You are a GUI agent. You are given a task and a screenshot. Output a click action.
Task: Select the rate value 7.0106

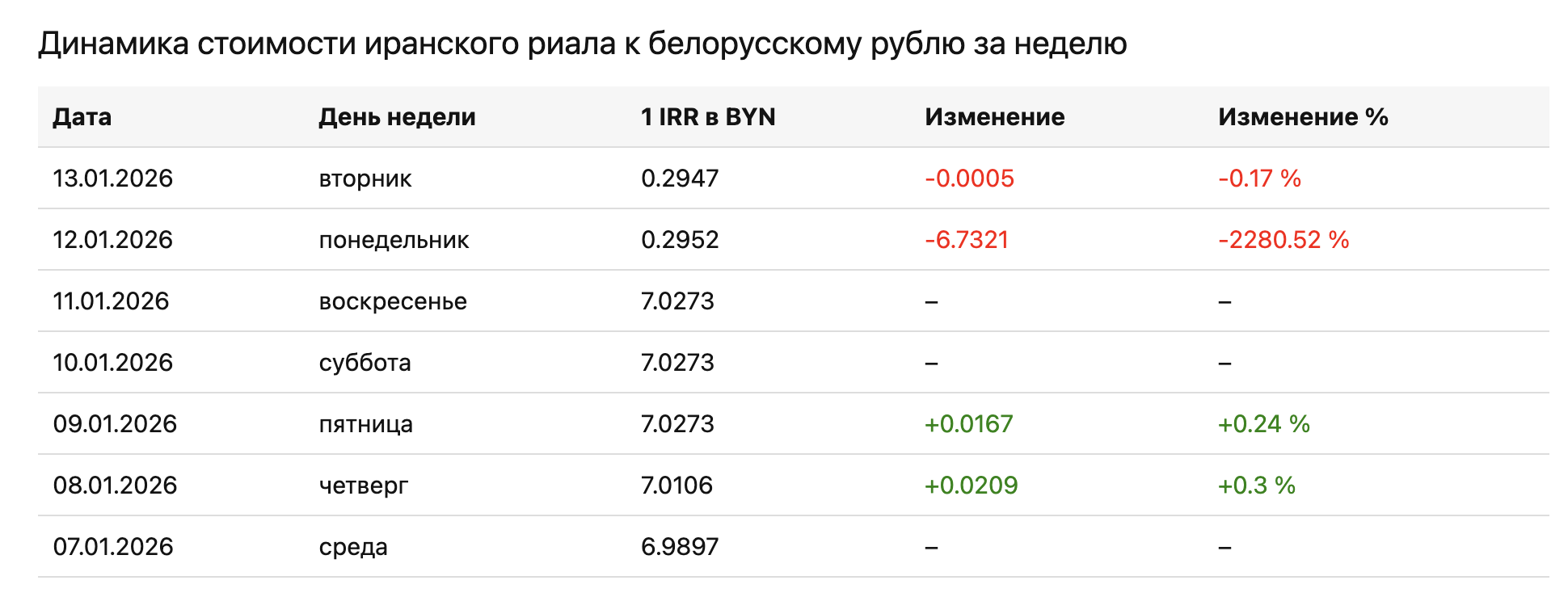click(677, 486)
